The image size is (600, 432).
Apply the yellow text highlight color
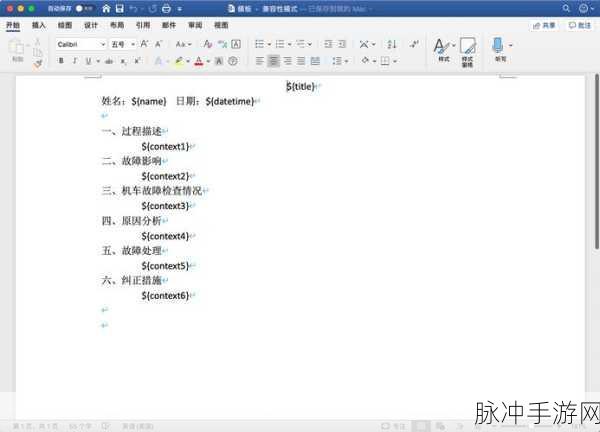[179, 61]
